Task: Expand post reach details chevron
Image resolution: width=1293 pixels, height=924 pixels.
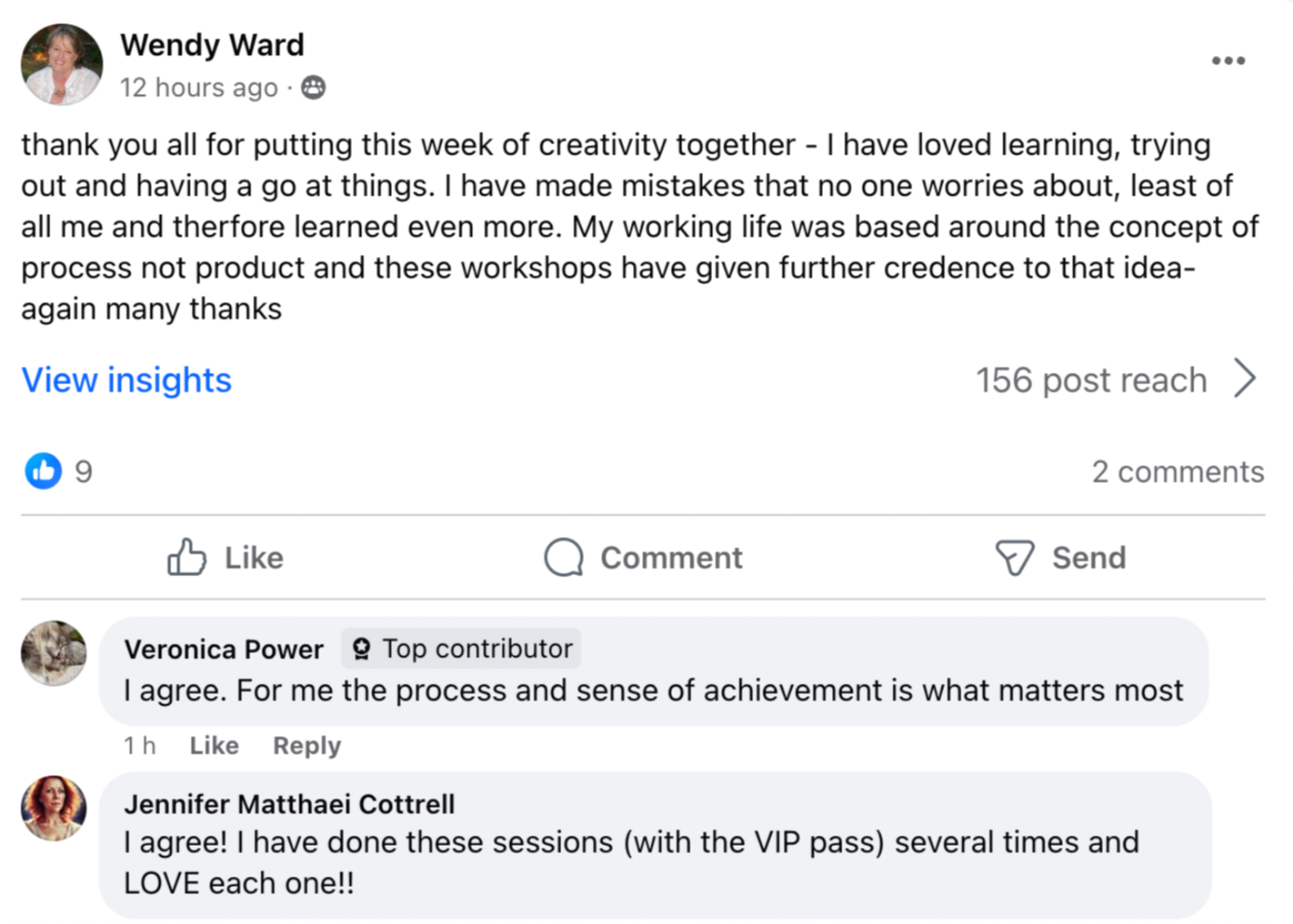Action: click(1245, 379)
